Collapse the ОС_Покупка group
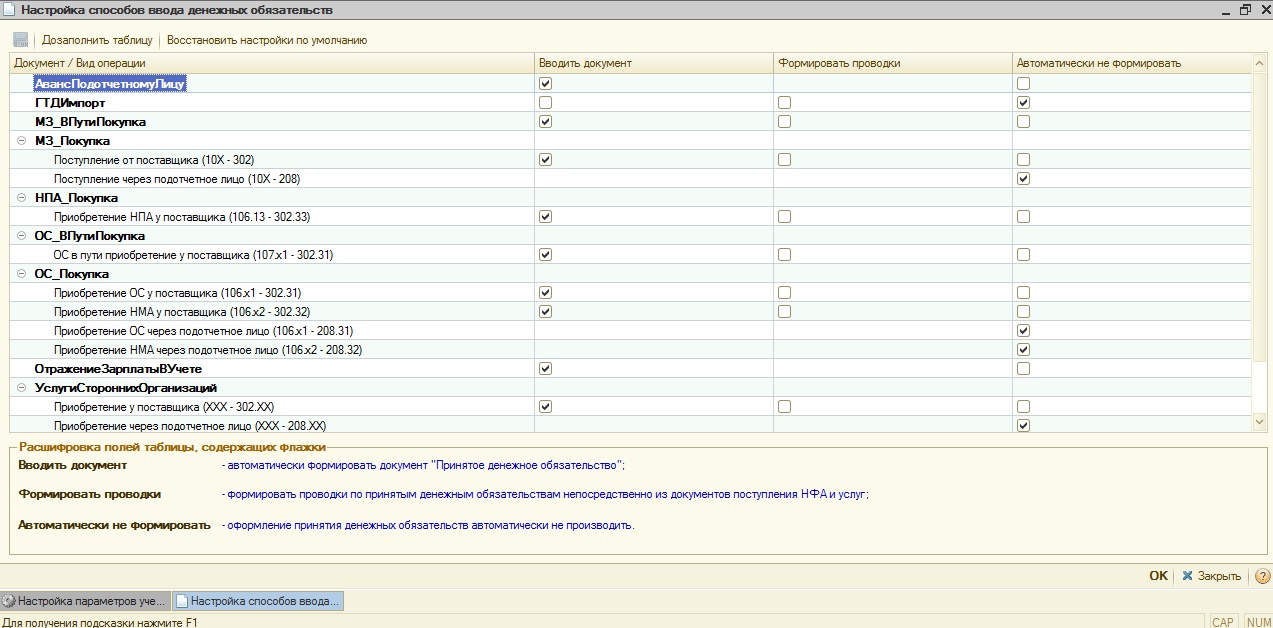Screen dimensions: 1273x628 point(22,274)
